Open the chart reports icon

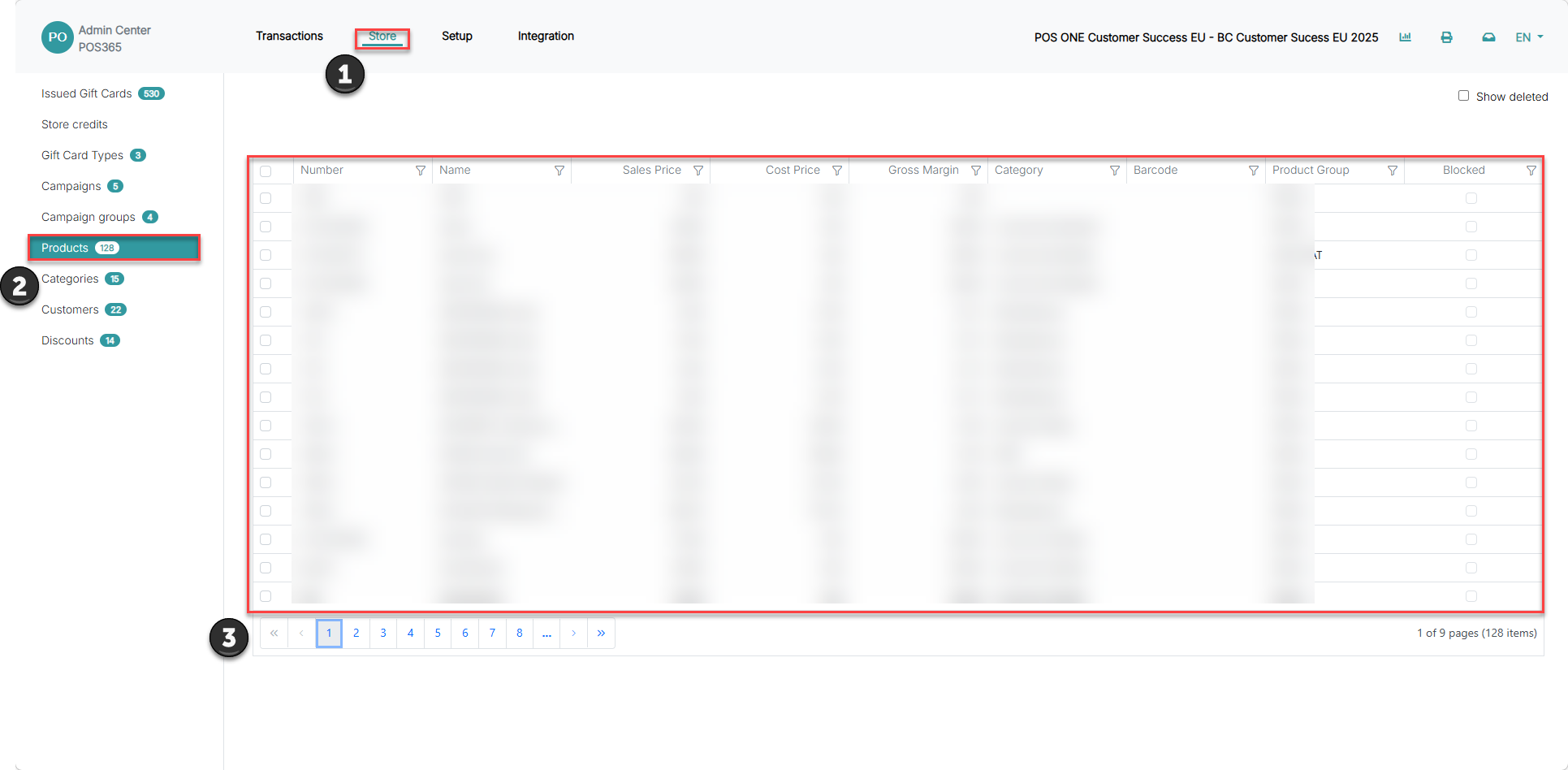tap(1405, 37)
